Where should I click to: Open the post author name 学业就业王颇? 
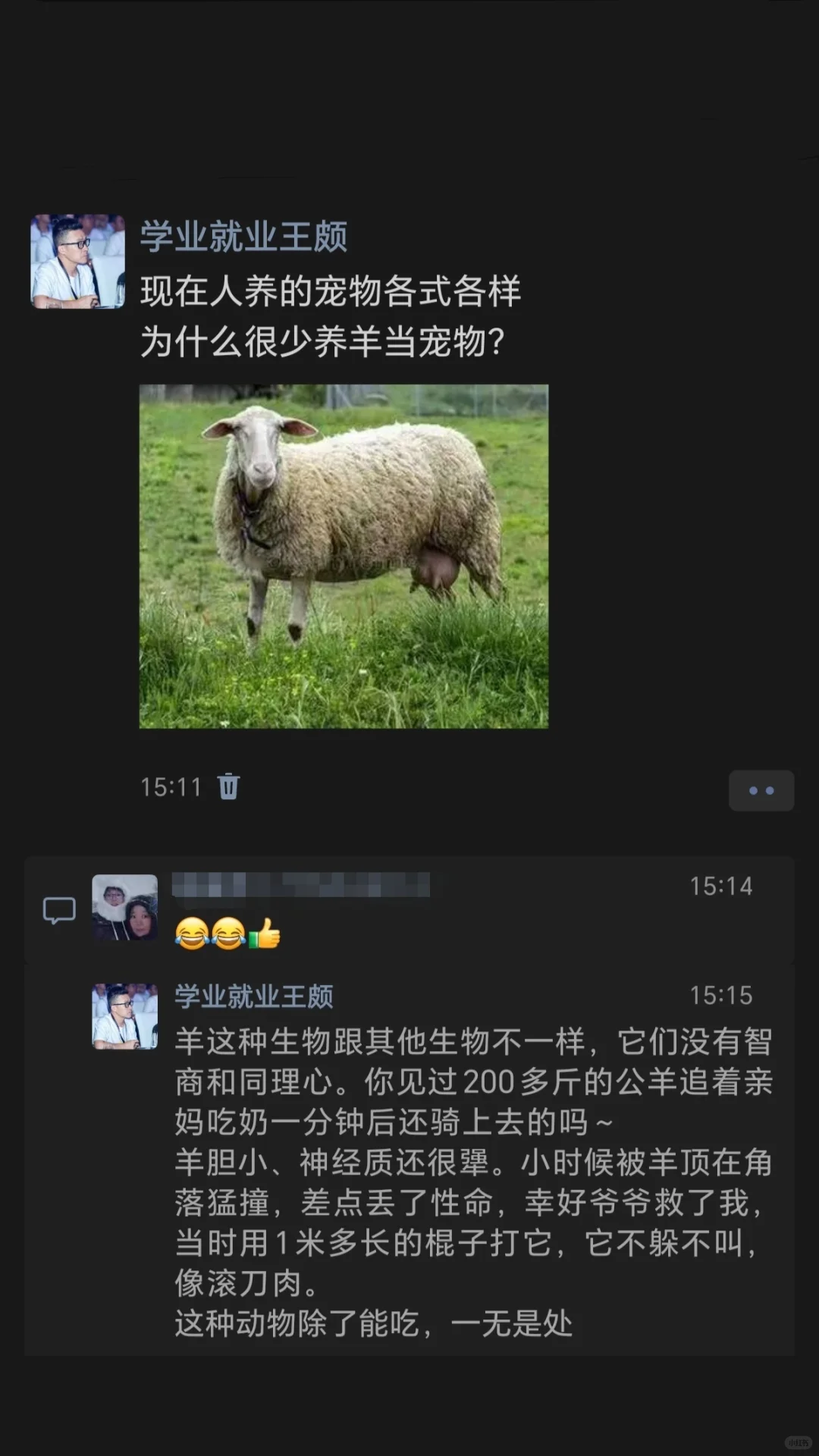(243, 236)
